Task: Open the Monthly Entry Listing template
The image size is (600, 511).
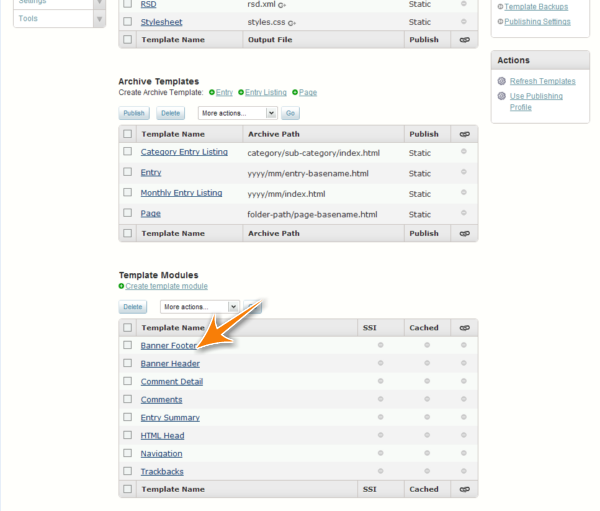Action: point(181,193)
